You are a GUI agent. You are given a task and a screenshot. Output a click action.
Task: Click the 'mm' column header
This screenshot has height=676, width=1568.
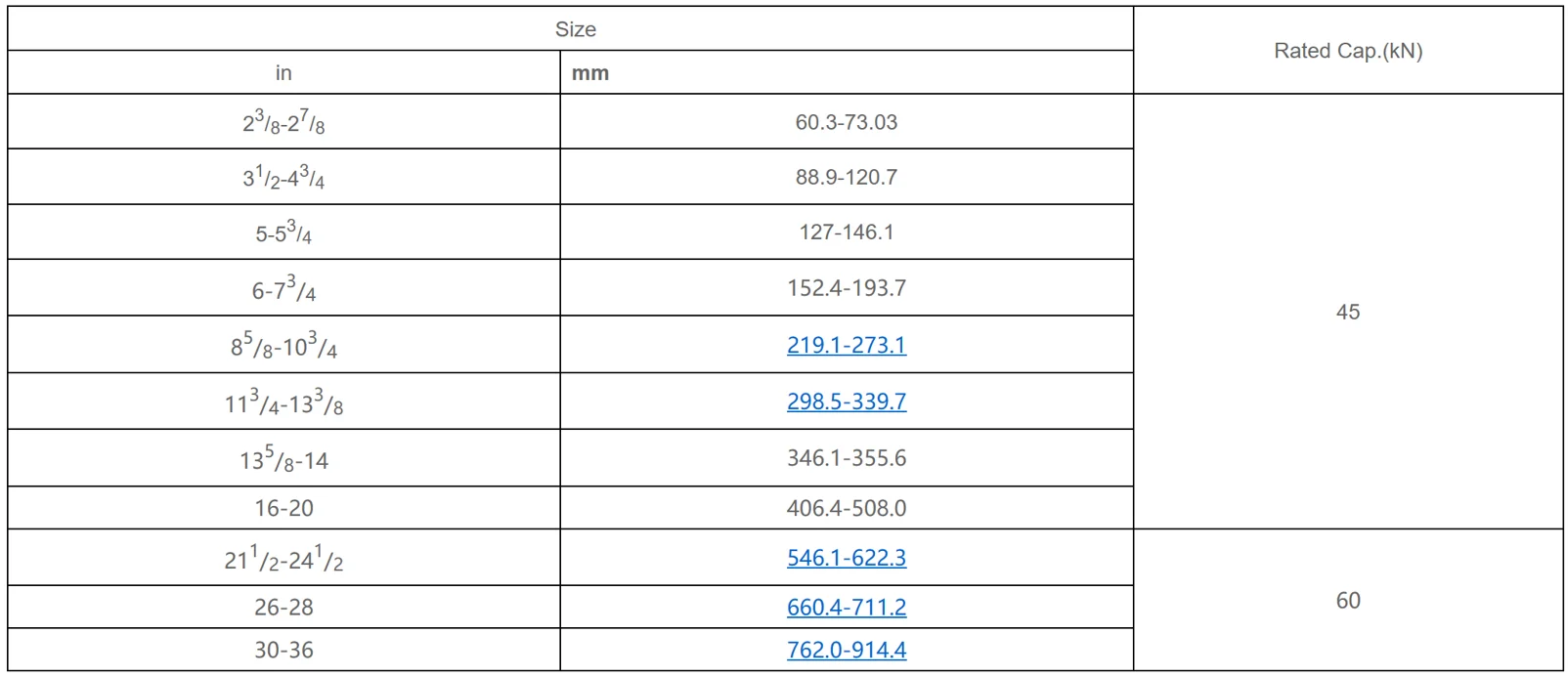(x=590, y=73)
